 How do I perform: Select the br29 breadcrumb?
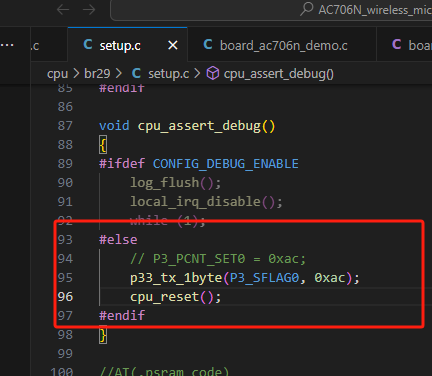coord(97,73)
